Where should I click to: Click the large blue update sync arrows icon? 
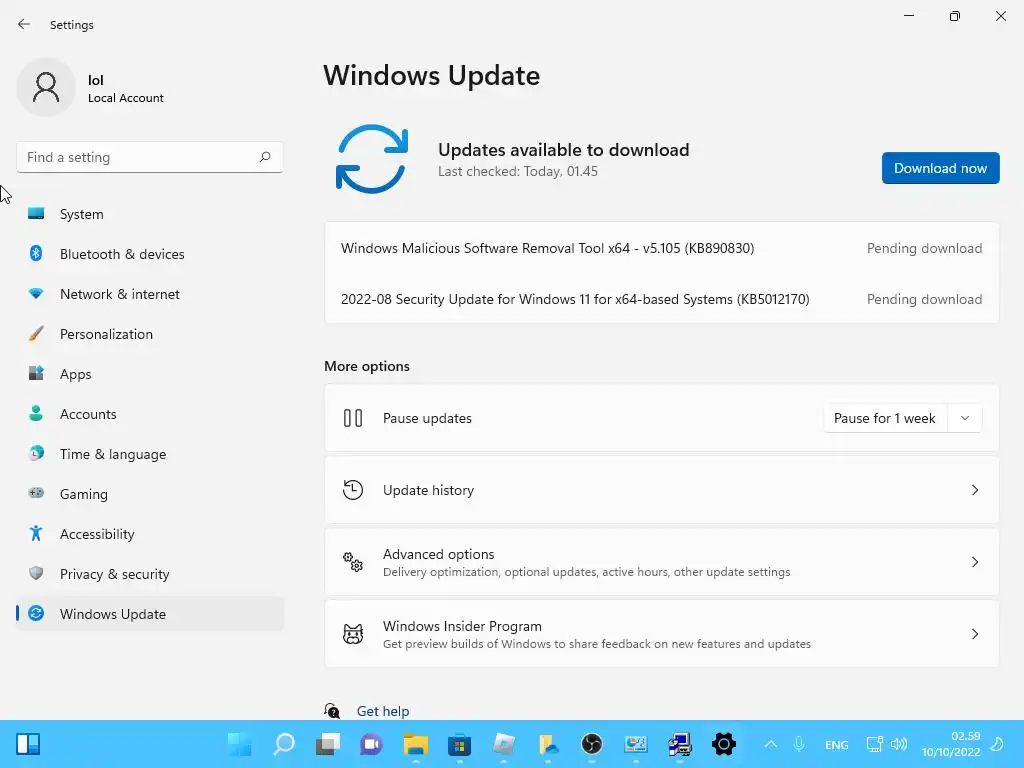[x=372, y=159]
